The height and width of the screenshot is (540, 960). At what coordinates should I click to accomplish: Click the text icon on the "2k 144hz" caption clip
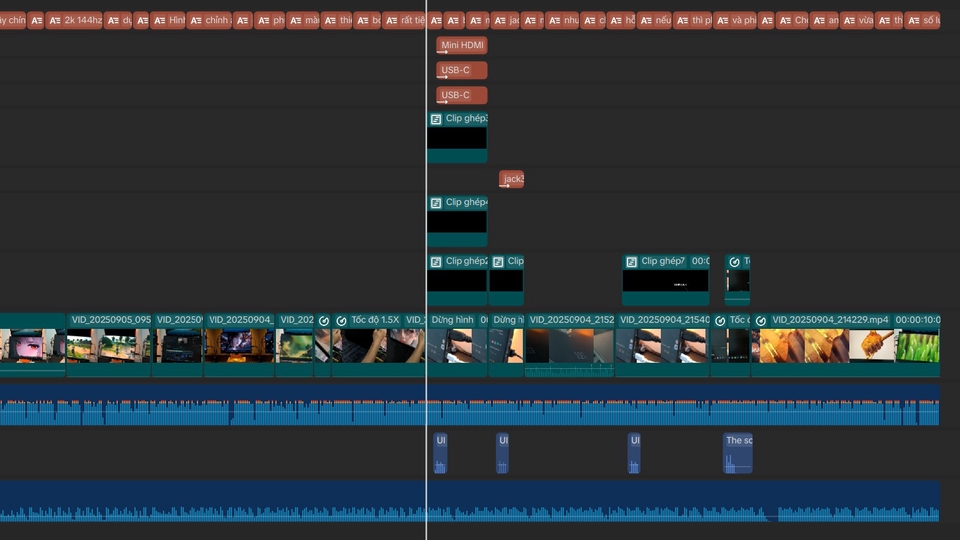coord(54,20)
